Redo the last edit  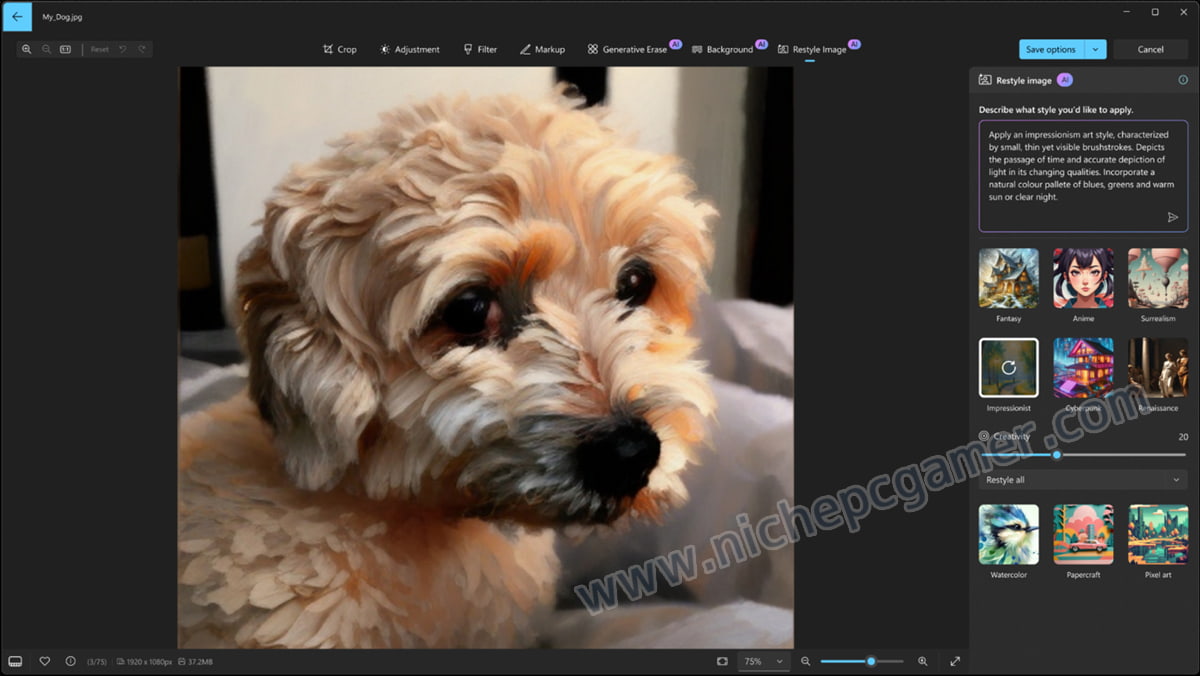(142, 49)
